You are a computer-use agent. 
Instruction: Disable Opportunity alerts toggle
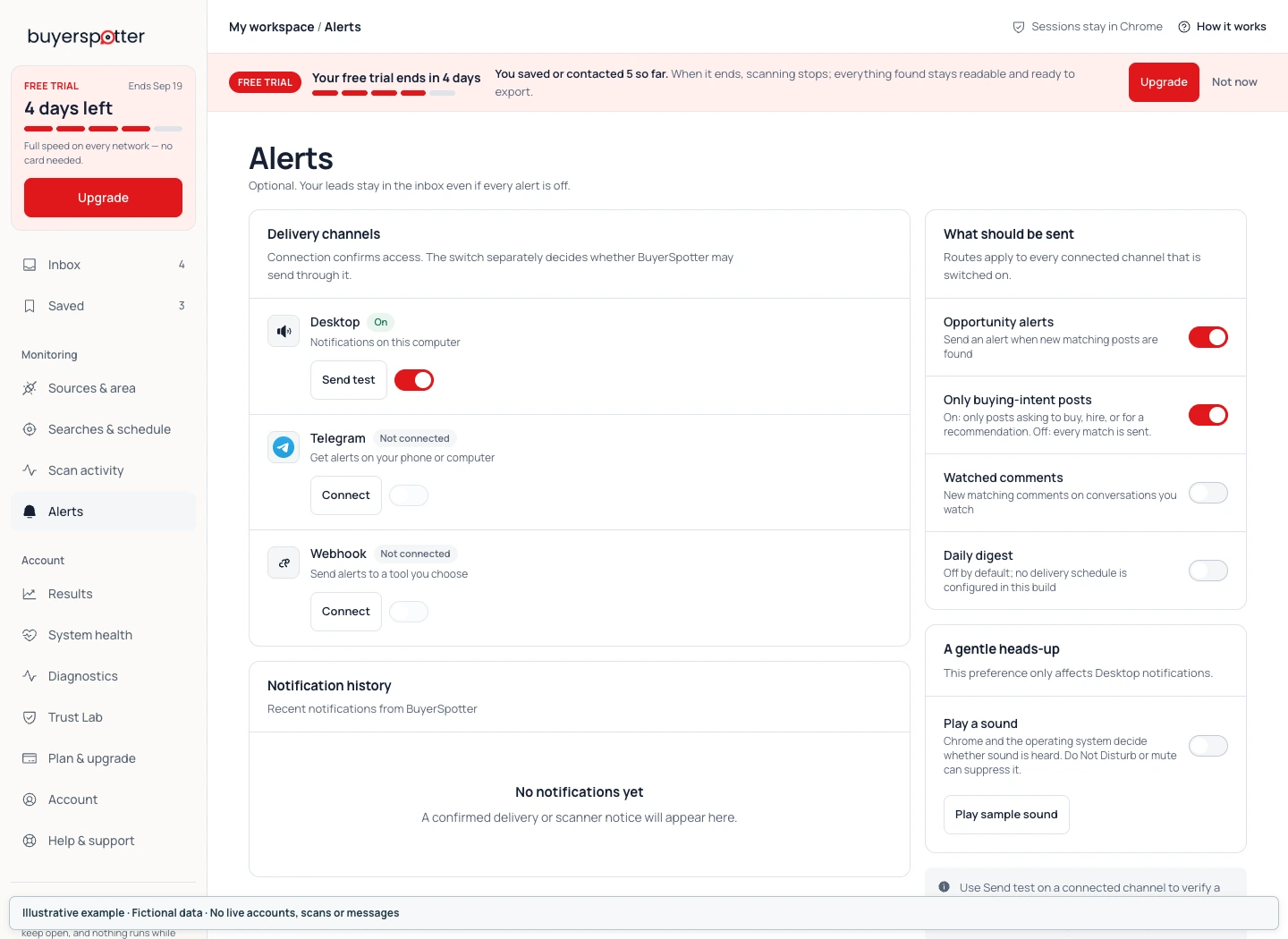[1208, 337]
